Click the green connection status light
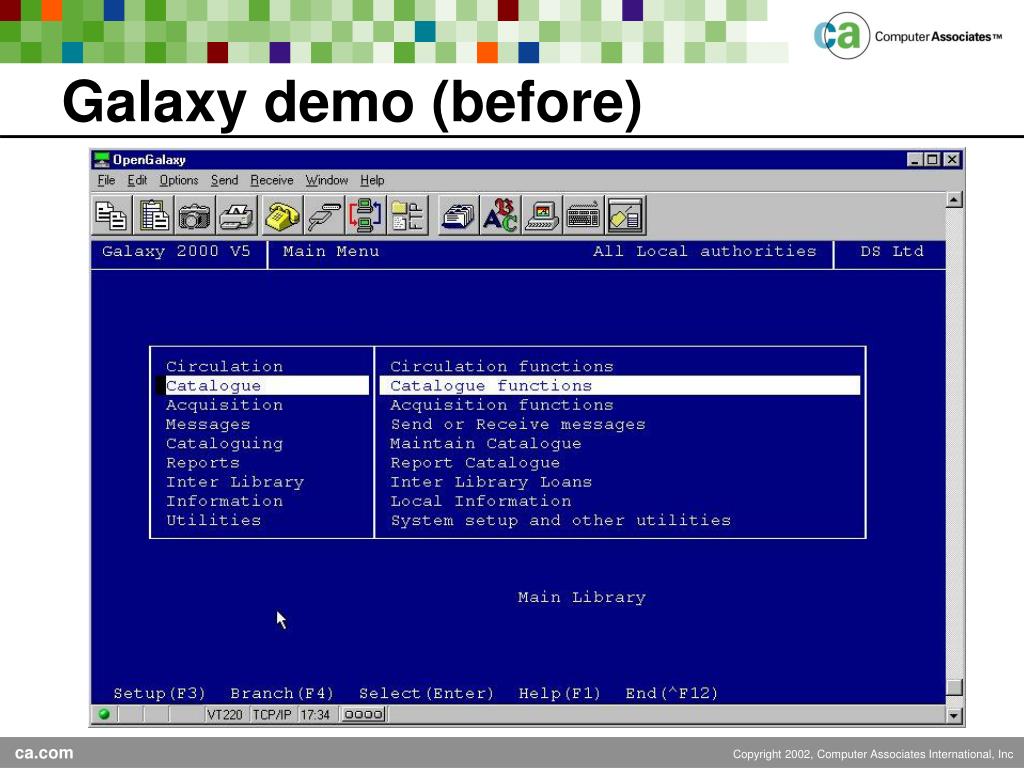This screenshot has width=1024, height=768. point(104,714)
